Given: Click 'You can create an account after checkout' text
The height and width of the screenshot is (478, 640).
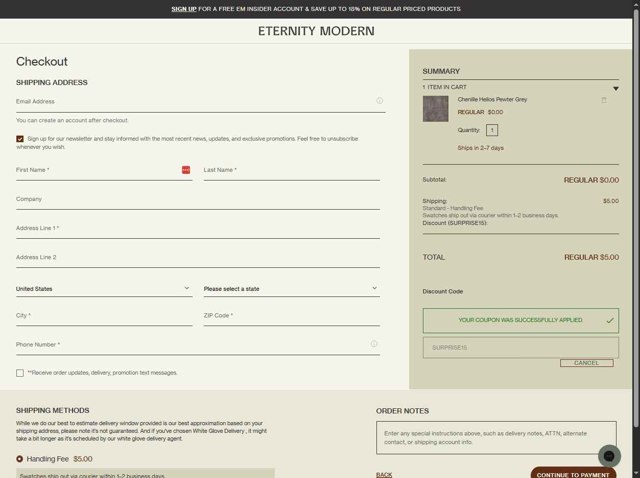Looking at the screenshot, I should point(72,120).
